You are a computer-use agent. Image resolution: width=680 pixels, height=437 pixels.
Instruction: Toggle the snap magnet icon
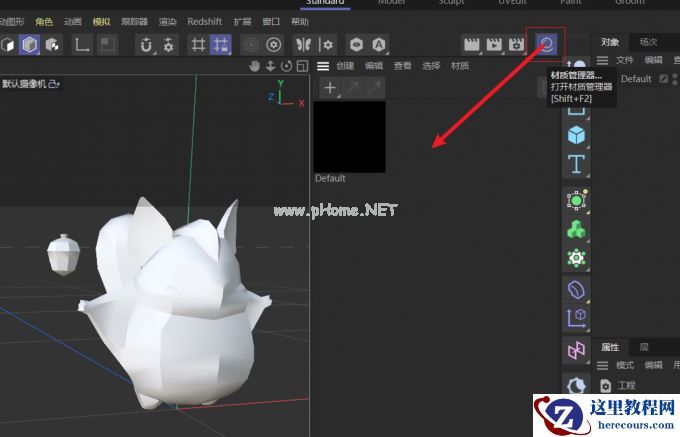click(146, 45)
